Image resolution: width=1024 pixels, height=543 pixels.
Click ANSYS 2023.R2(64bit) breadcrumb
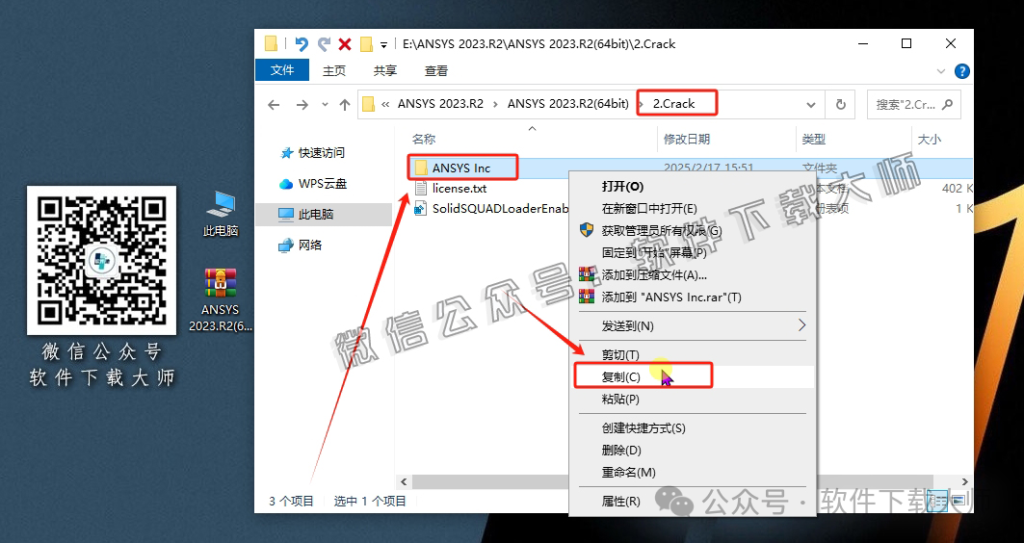(568, 104)
